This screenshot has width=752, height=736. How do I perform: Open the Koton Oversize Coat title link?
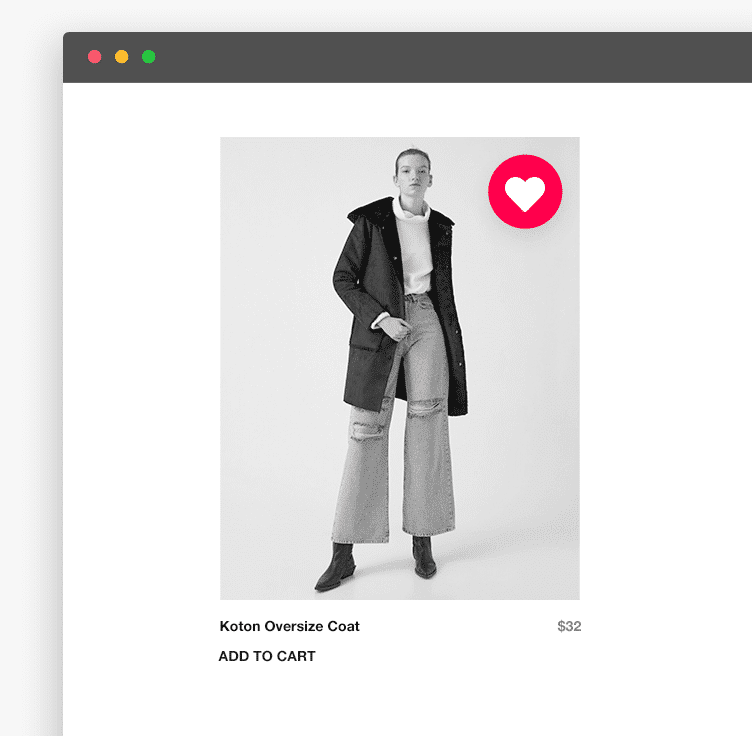[290, 626]
